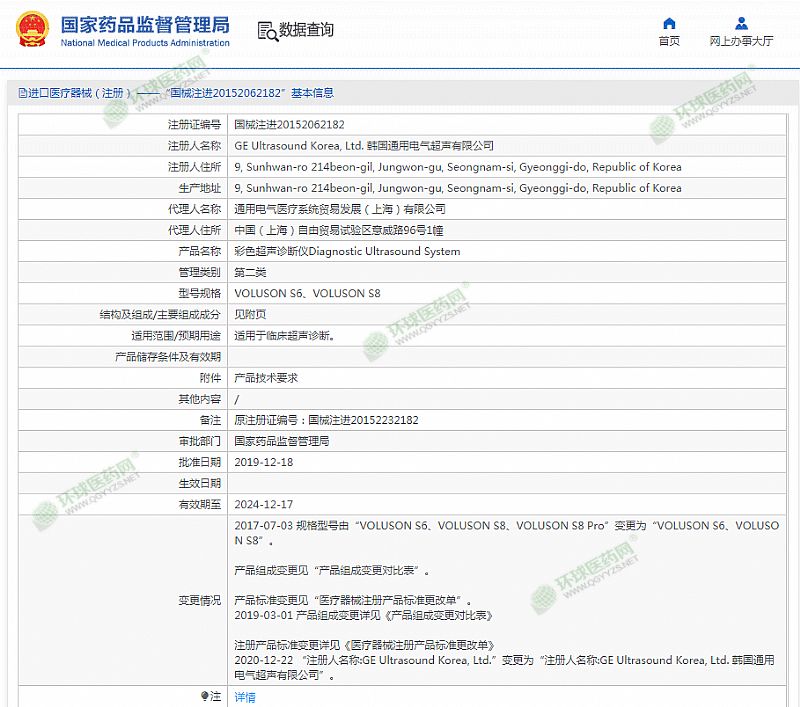This screenshot has width=800, height=707.
Task: Click the 原注册证编号 remark cell
Action: tap(326, 420)
